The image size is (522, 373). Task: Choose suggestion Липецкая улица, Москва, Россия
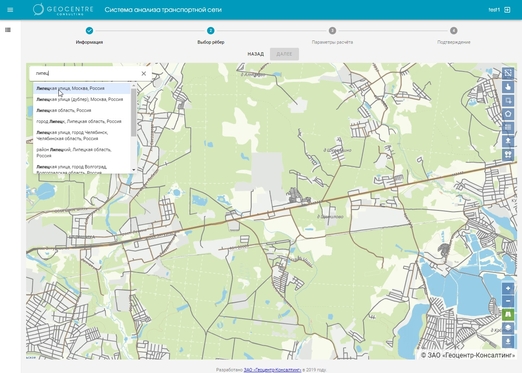pyautogui.click(x=82, y=88)
